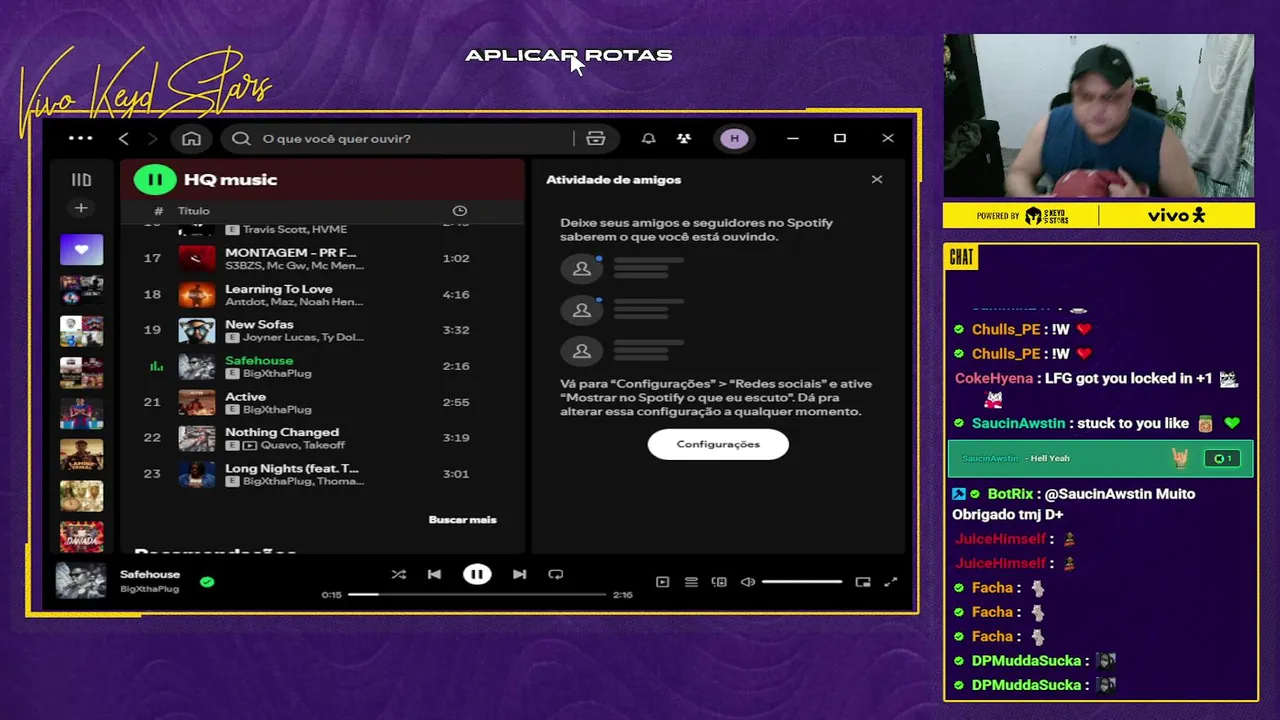Click 'BigXthaPlug' in now-playing bar
Viewport: 1280px width, 720px height.
click(x=150, y=589)
